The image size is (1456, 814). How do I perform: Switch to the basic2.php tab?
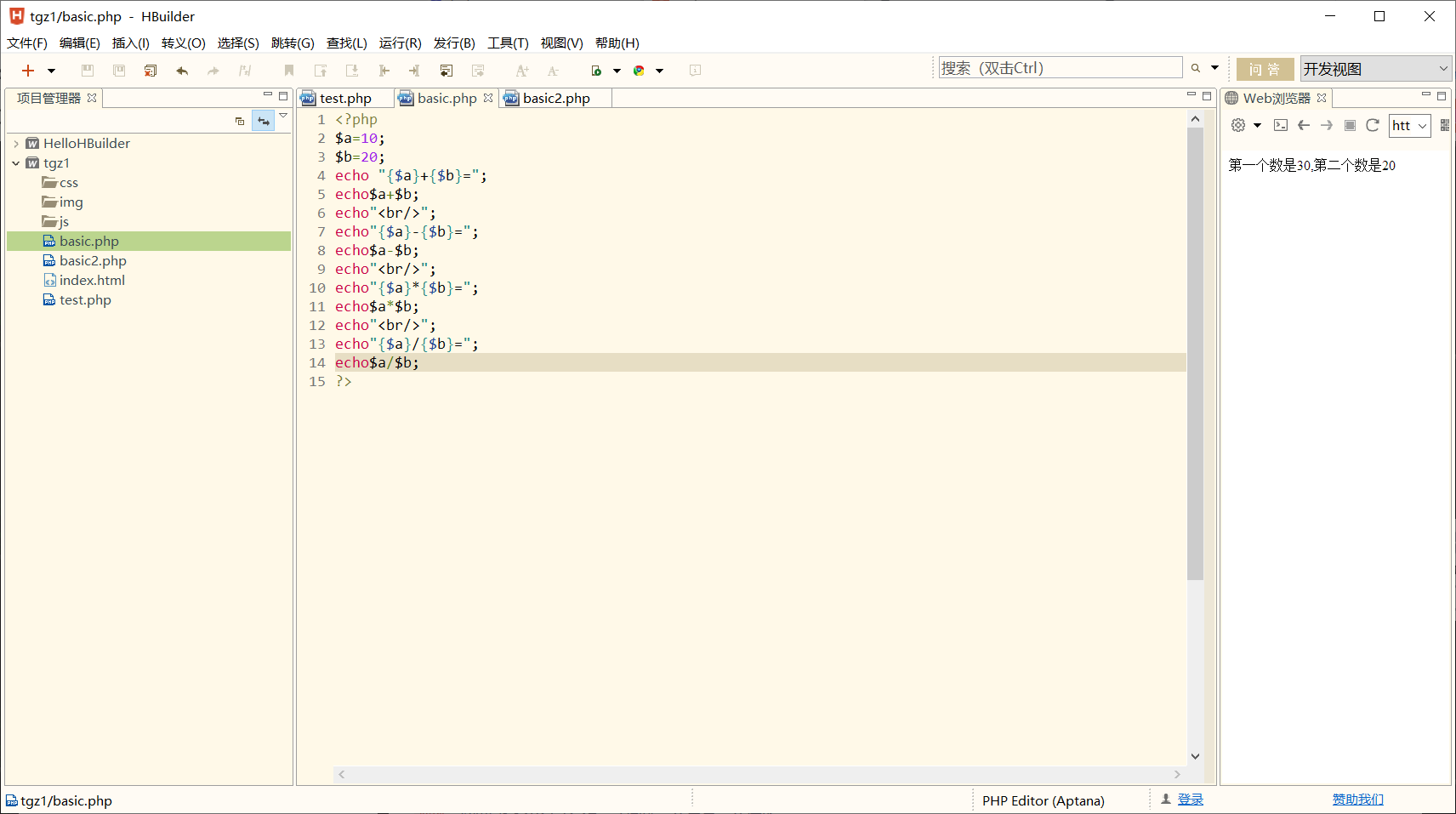(555, 98)
